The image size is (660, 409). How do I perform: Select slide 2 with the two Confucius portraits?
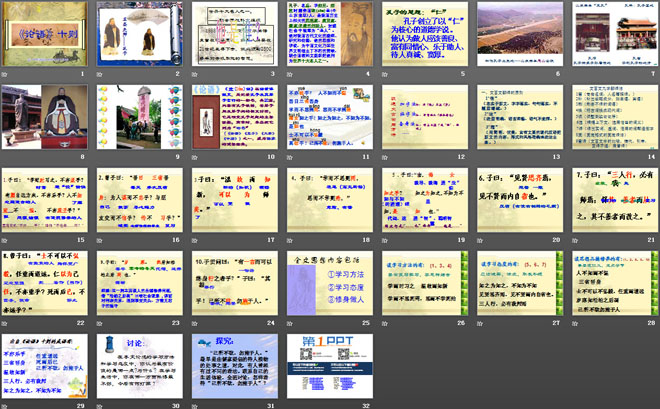[140, 35]
